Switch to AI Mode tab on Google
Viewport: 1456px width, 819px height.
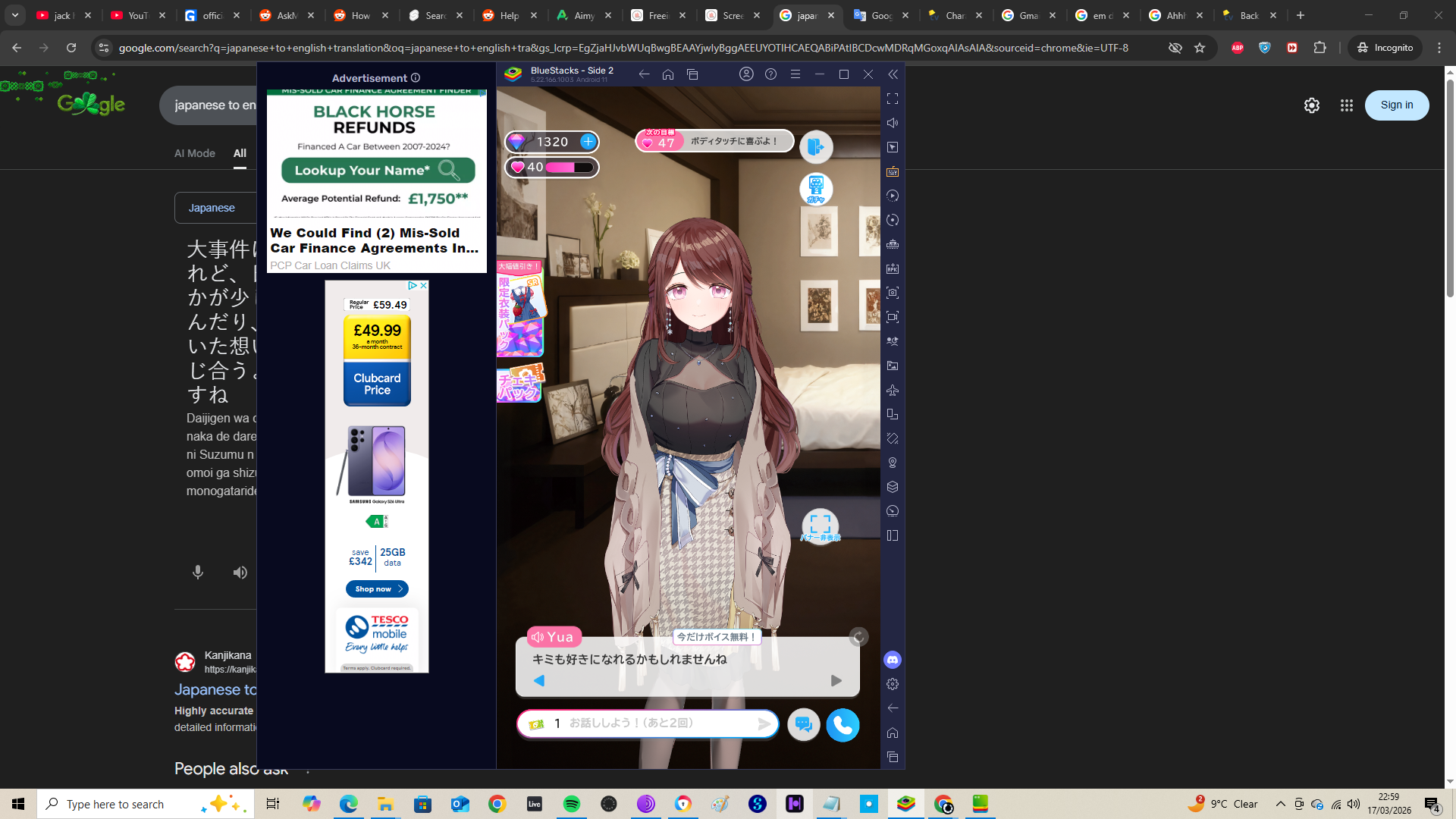195,153
